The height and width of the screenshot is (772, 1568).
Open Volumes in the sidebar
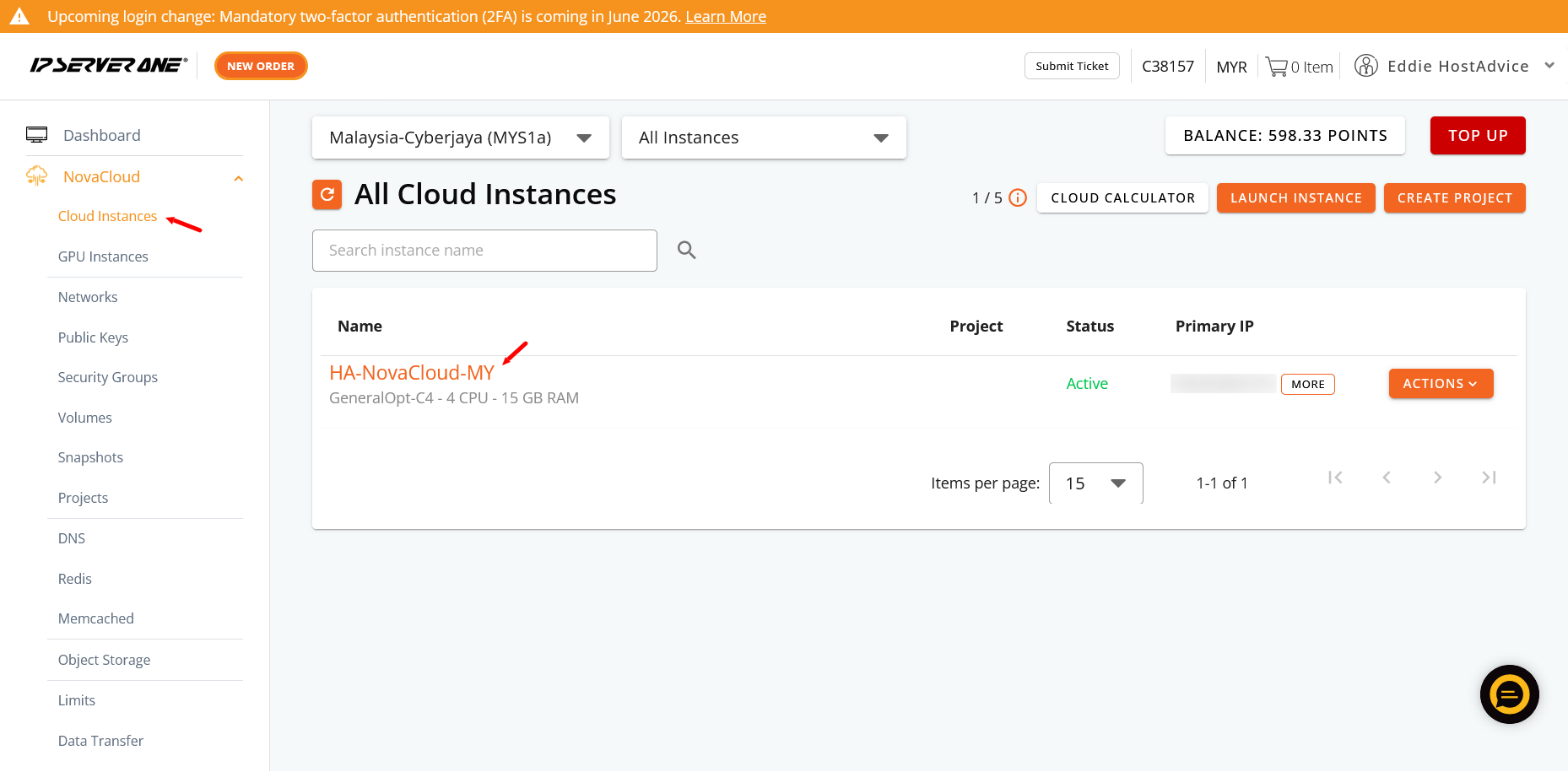coord(84,418)
